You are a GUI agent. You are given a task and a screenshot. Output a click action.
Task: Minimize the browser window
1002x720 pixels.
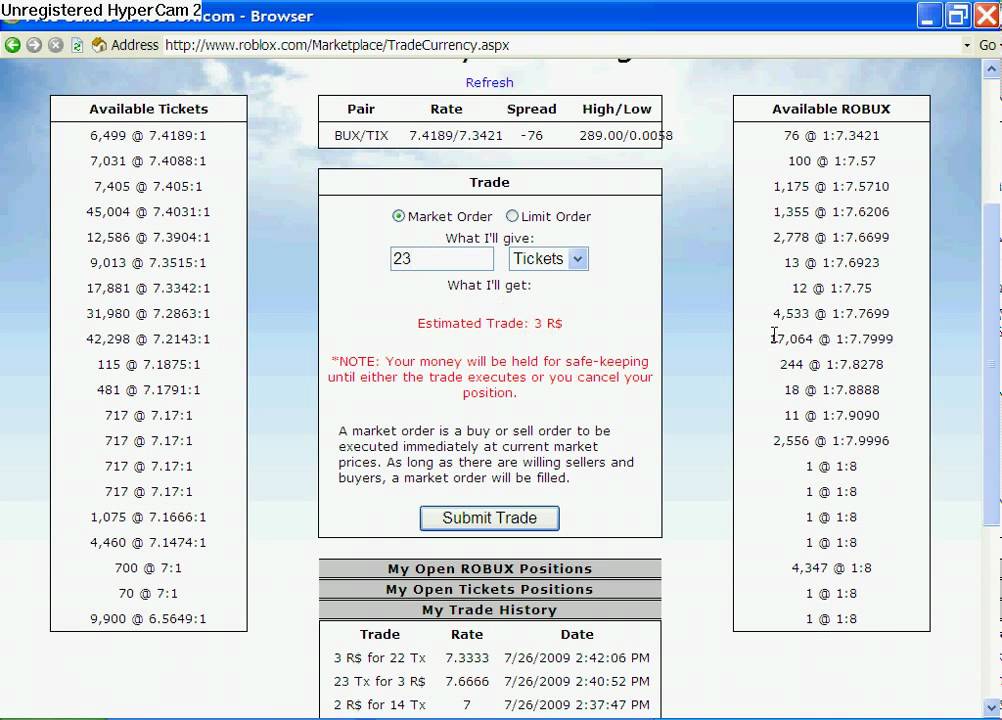tap(930, 15)
